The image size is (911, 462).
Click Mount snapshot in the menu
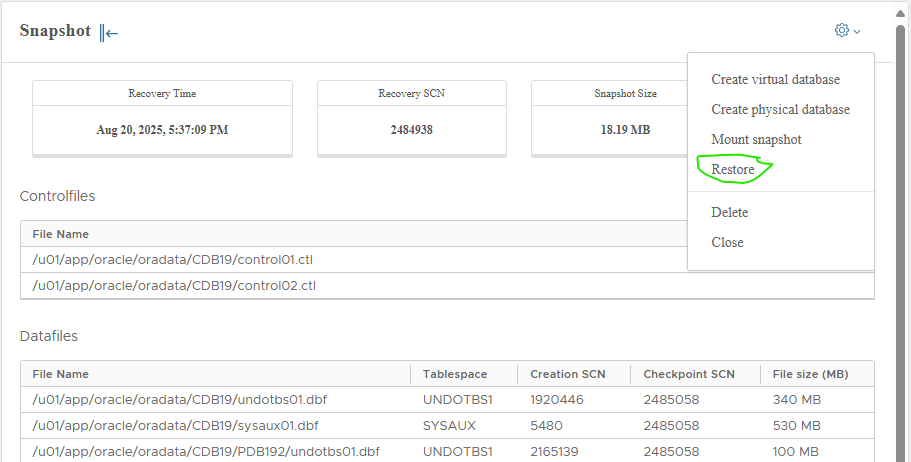[x=756, y=139]
